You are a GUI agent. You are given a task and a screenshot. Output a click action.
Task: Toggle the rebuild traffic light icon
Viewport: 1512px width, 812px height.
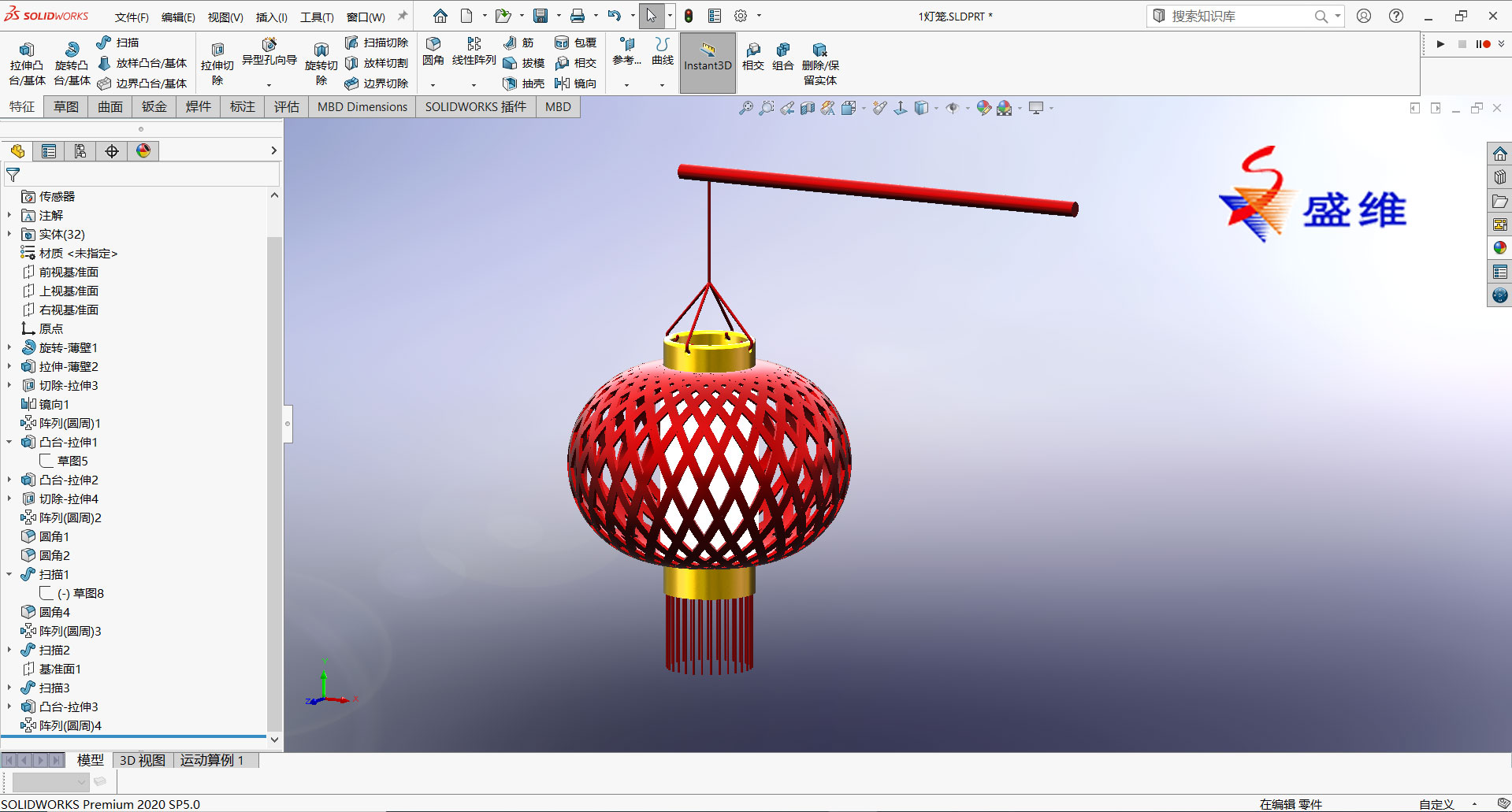click(689, 16)
